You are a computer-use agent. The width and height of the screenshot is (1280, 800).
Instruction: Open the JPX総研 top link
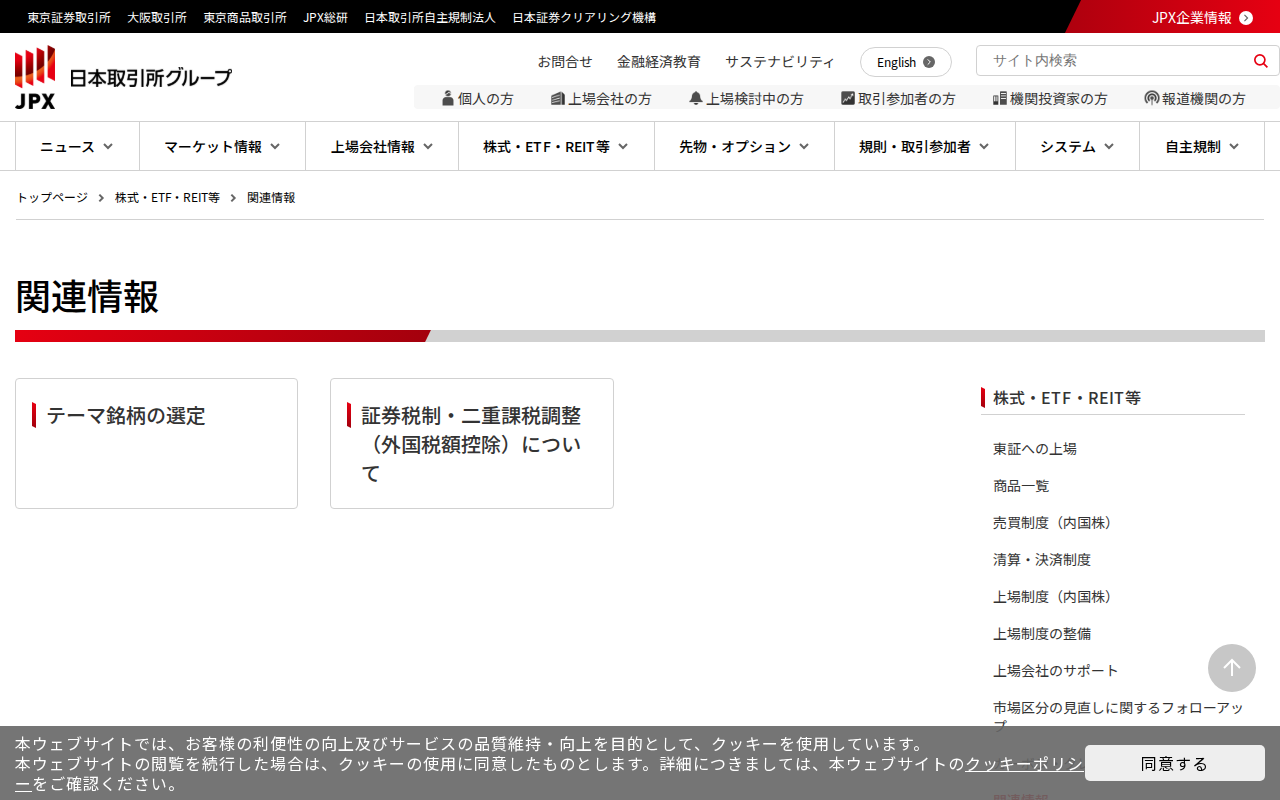pyautogui.click(x=326, y=17)
